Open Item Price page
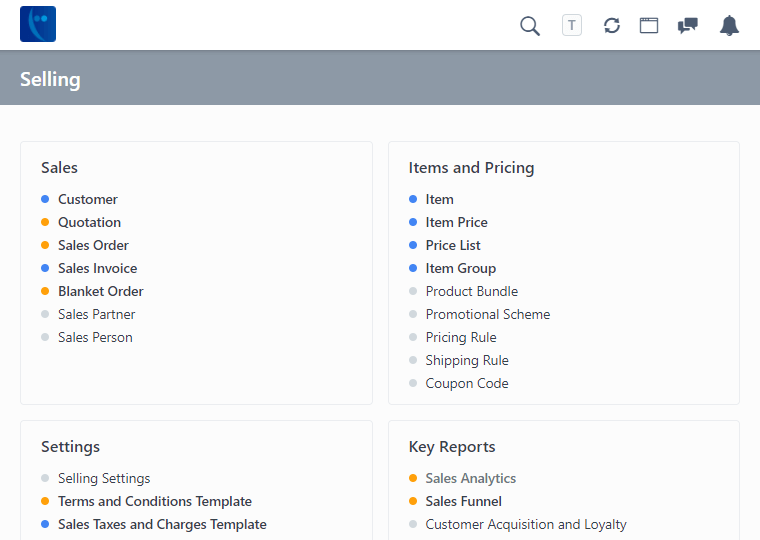 (x=456, y=222)
